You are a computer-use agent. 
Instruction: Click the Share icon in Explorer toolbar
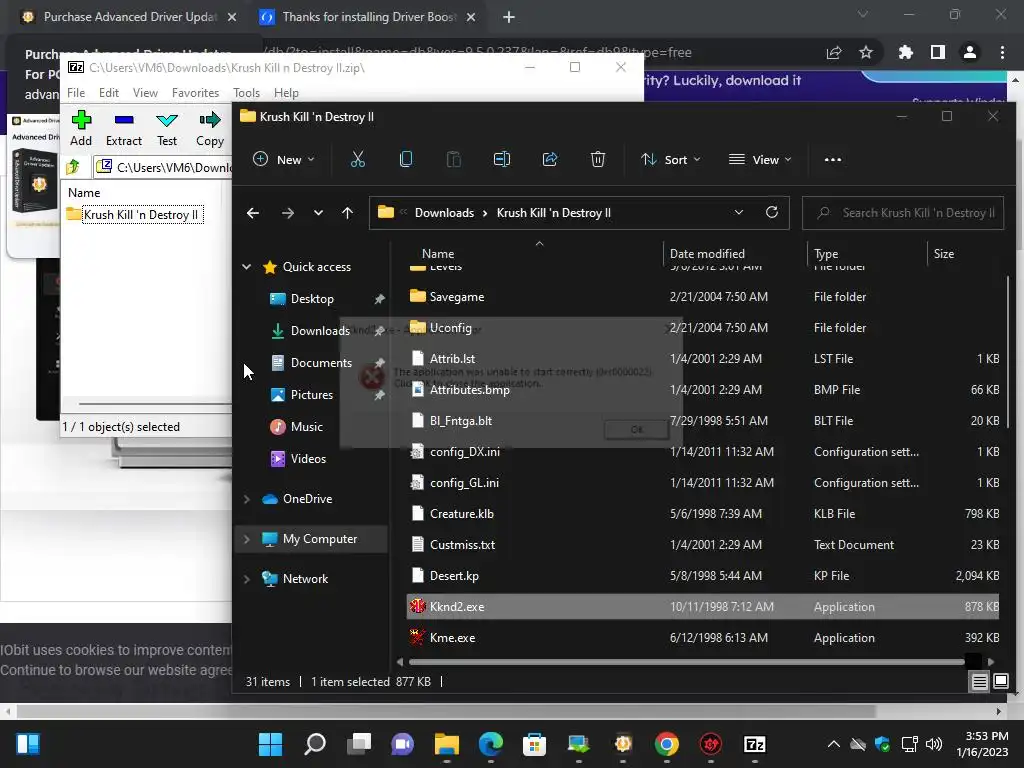[x=550, y=159]
